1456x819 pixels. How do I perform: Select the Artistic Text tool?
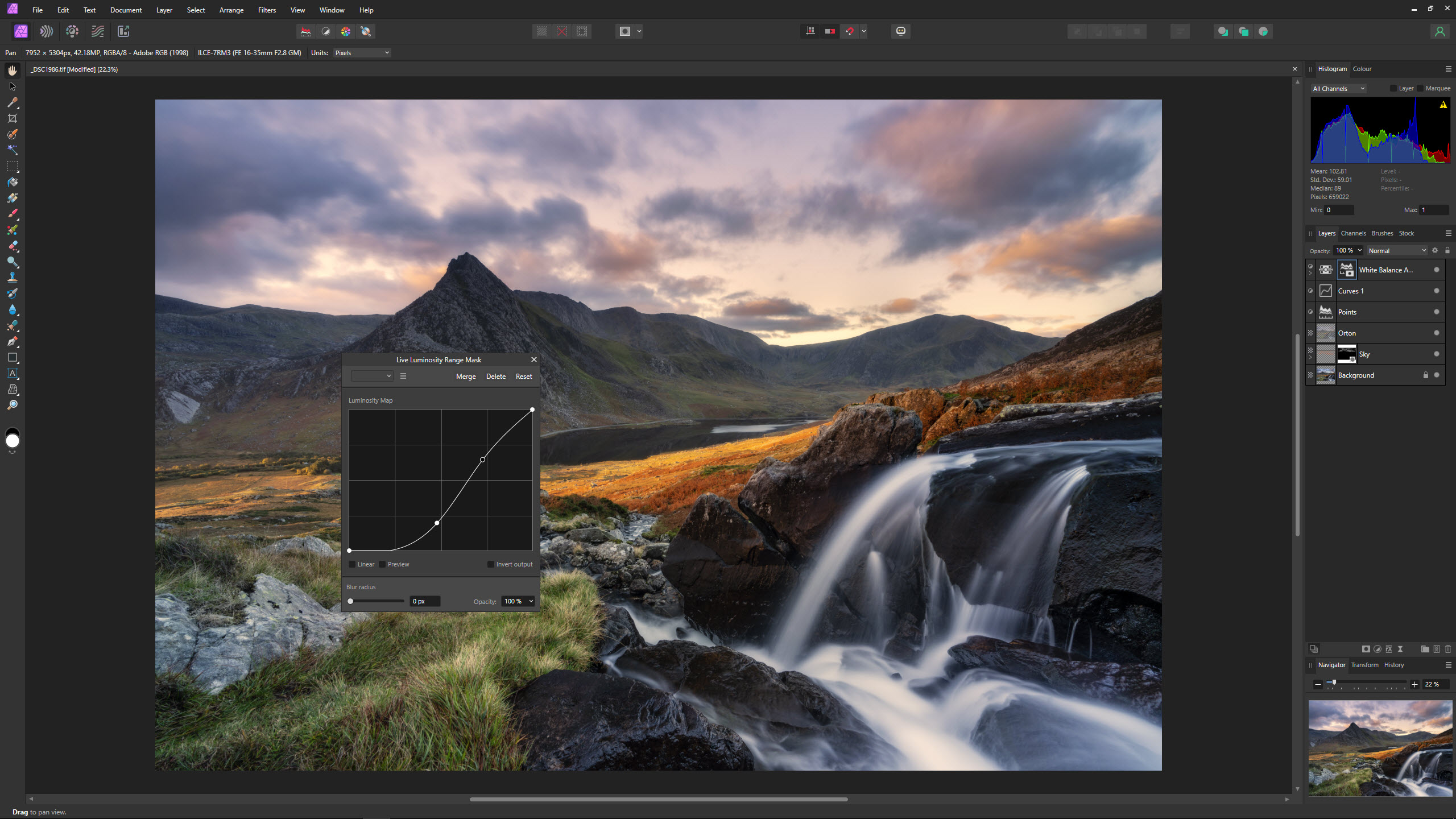(x=13, y=374)
